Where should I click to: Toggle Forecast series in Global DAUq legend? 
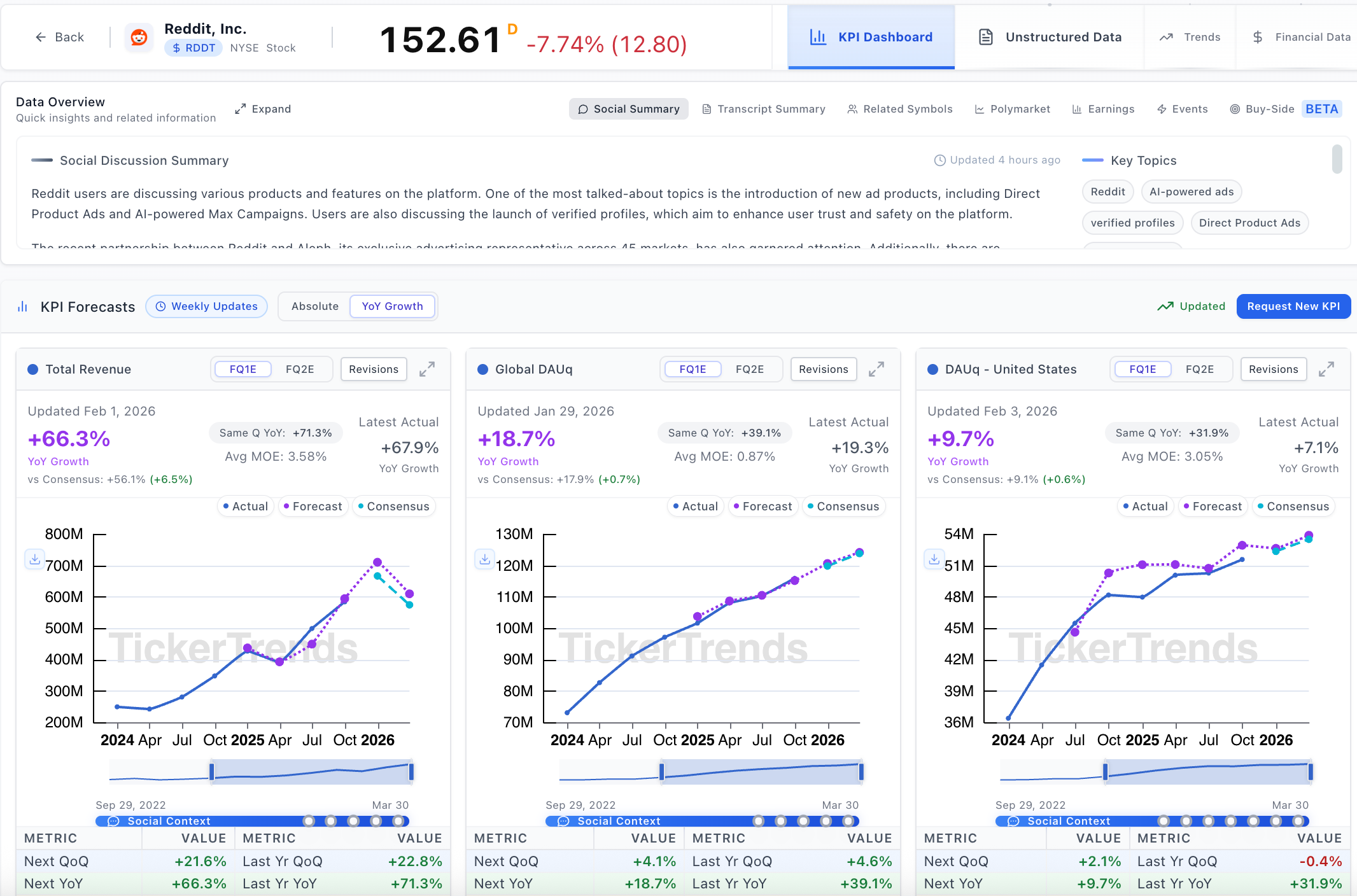763,507
